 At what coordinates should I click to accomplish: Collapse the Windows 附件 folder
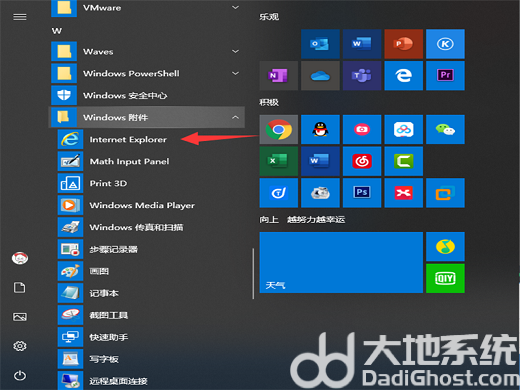148,117
